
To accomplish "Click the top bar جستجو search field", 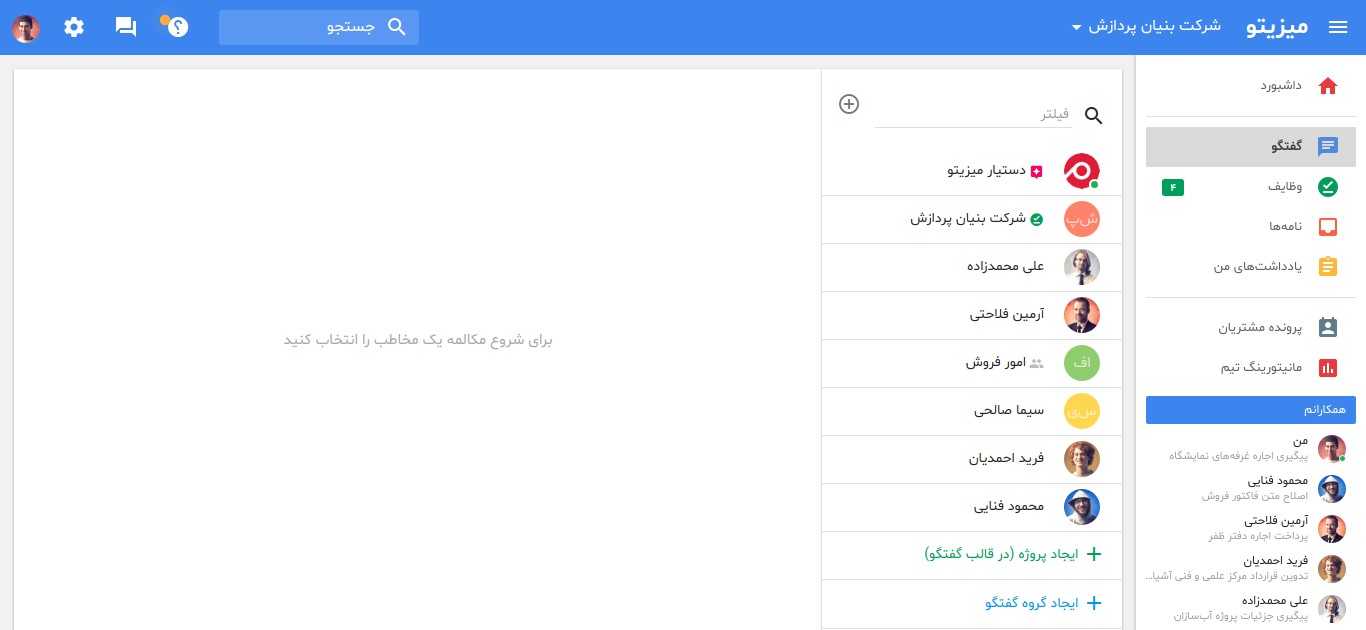I will pyautogui.click(x=319, y=27).
